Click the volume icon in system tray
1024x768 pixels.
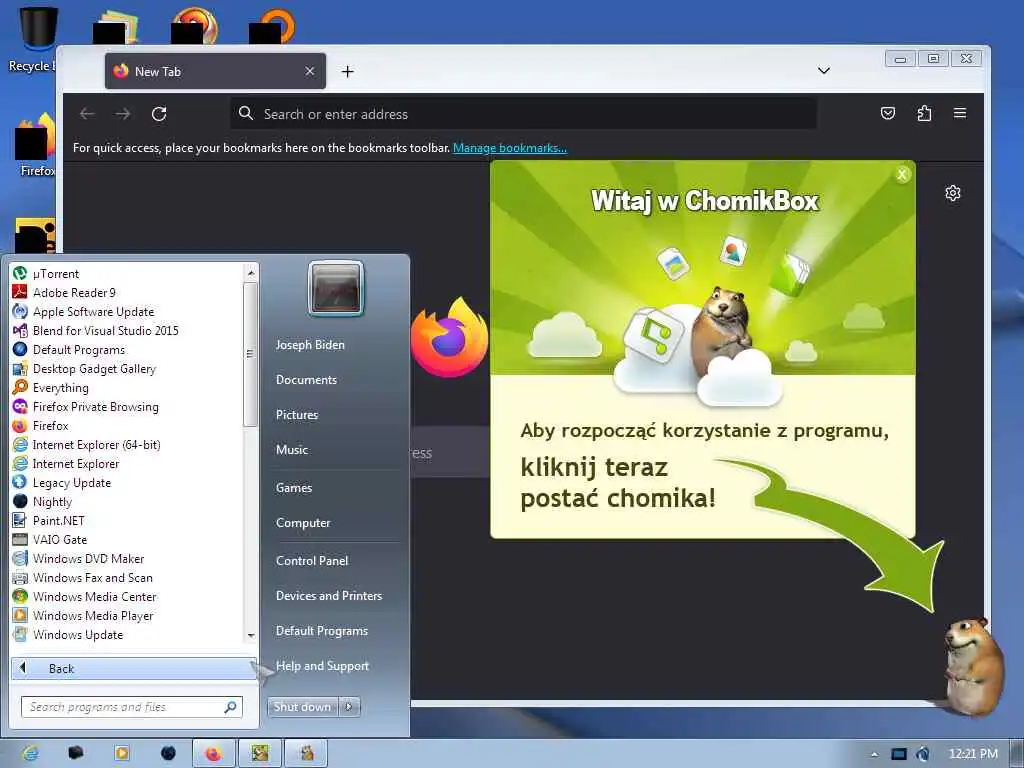pos(923,754)
